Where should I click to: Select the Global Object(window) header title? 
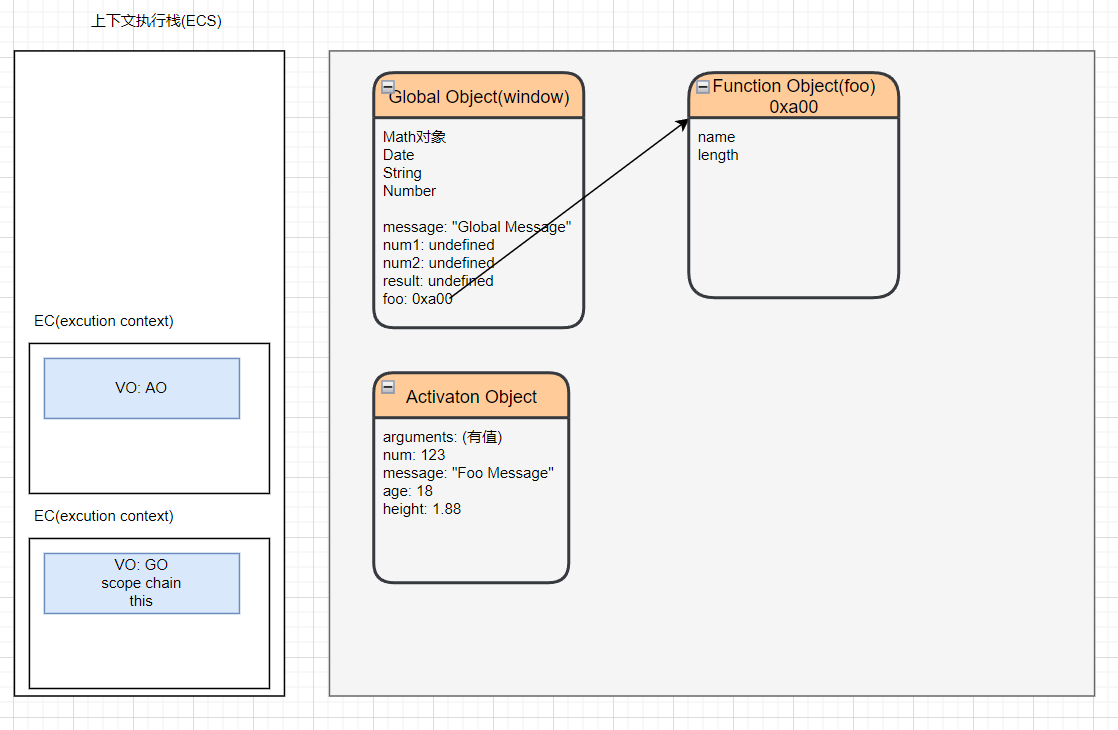click(x=480, y=98)
